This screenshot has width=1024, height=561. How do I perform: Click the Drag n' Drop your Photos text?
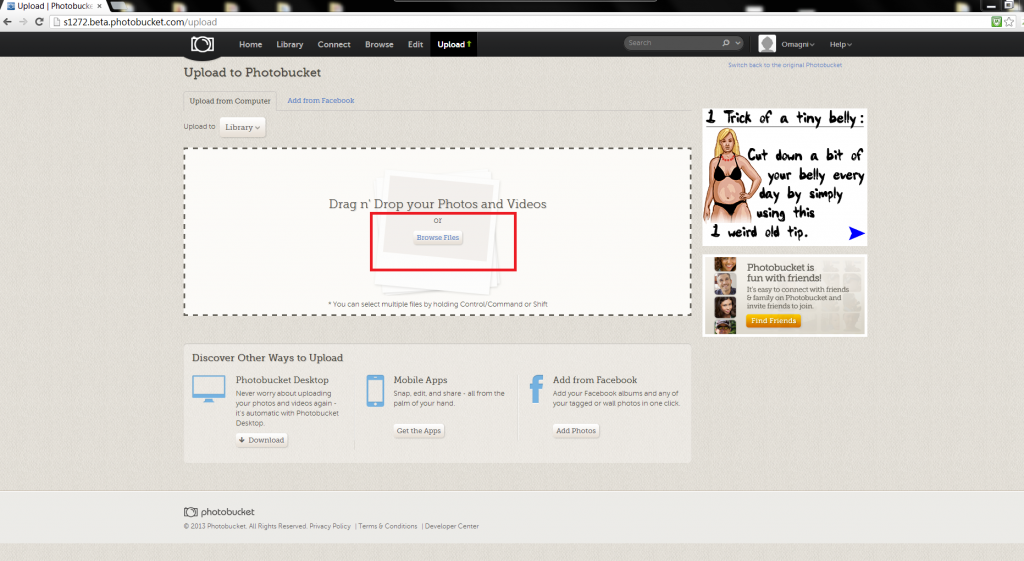click(438, 204)
